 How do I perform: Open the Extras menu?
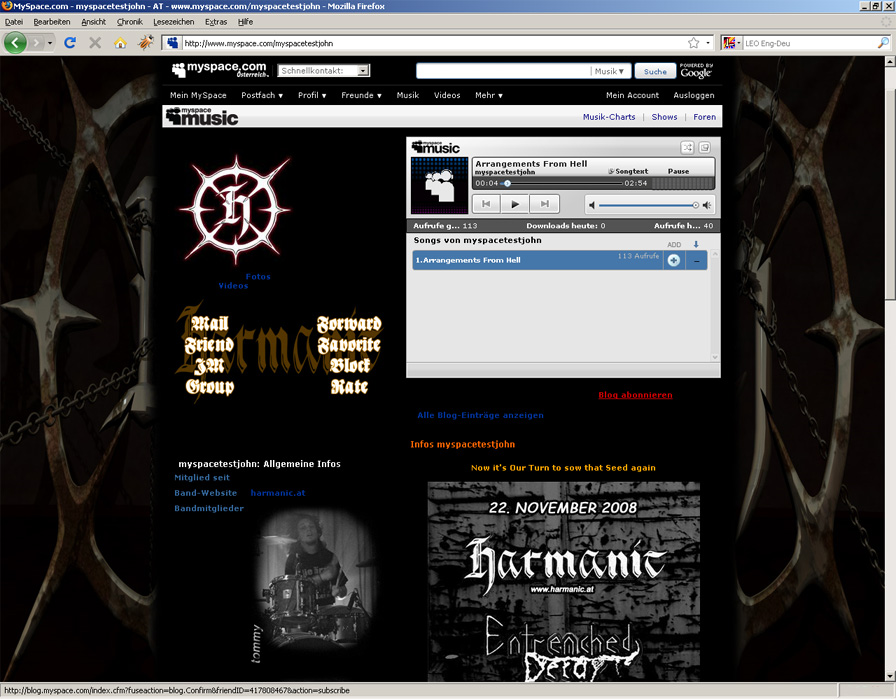point(215,22)
